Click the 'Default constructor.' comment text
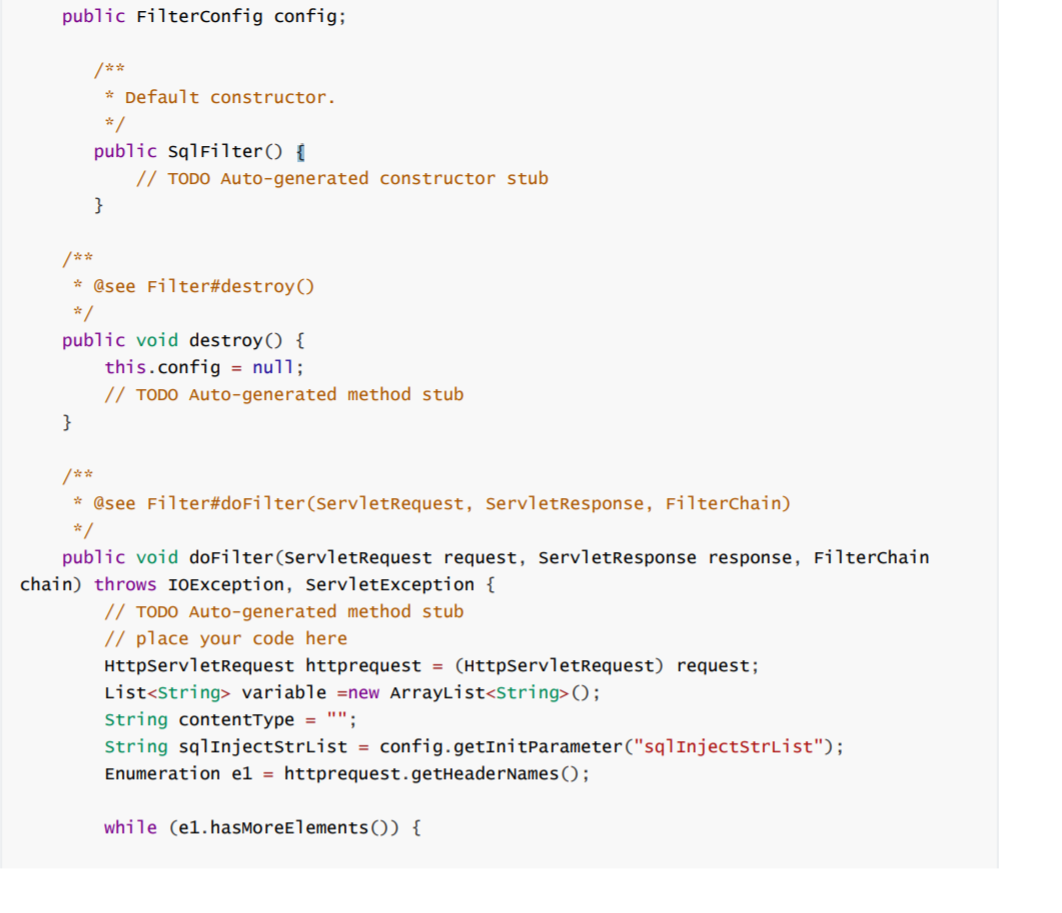The image size is (1062, 913). tap(230, 98)
